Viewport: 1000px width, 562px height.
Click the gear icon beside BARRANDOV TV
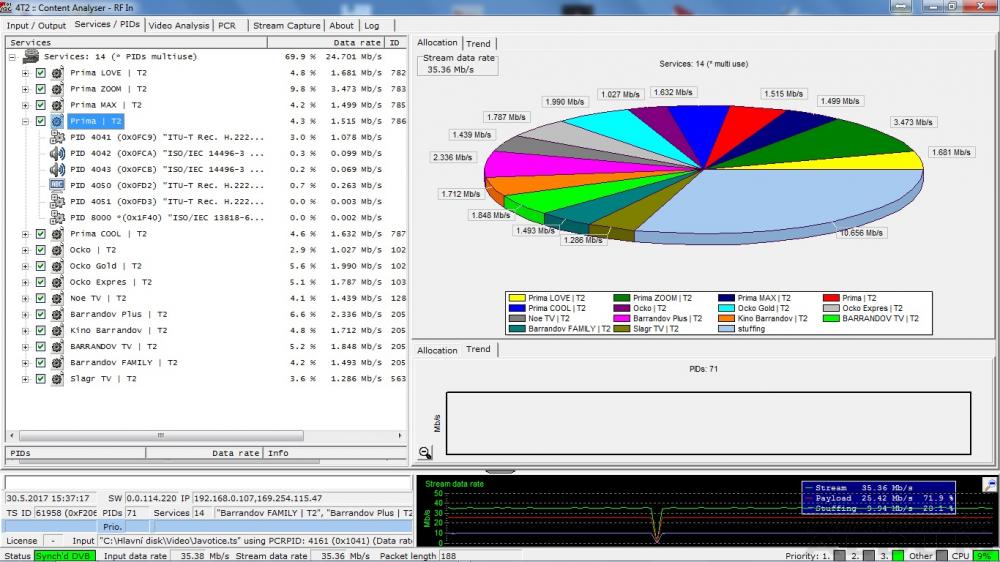point(57,346)
